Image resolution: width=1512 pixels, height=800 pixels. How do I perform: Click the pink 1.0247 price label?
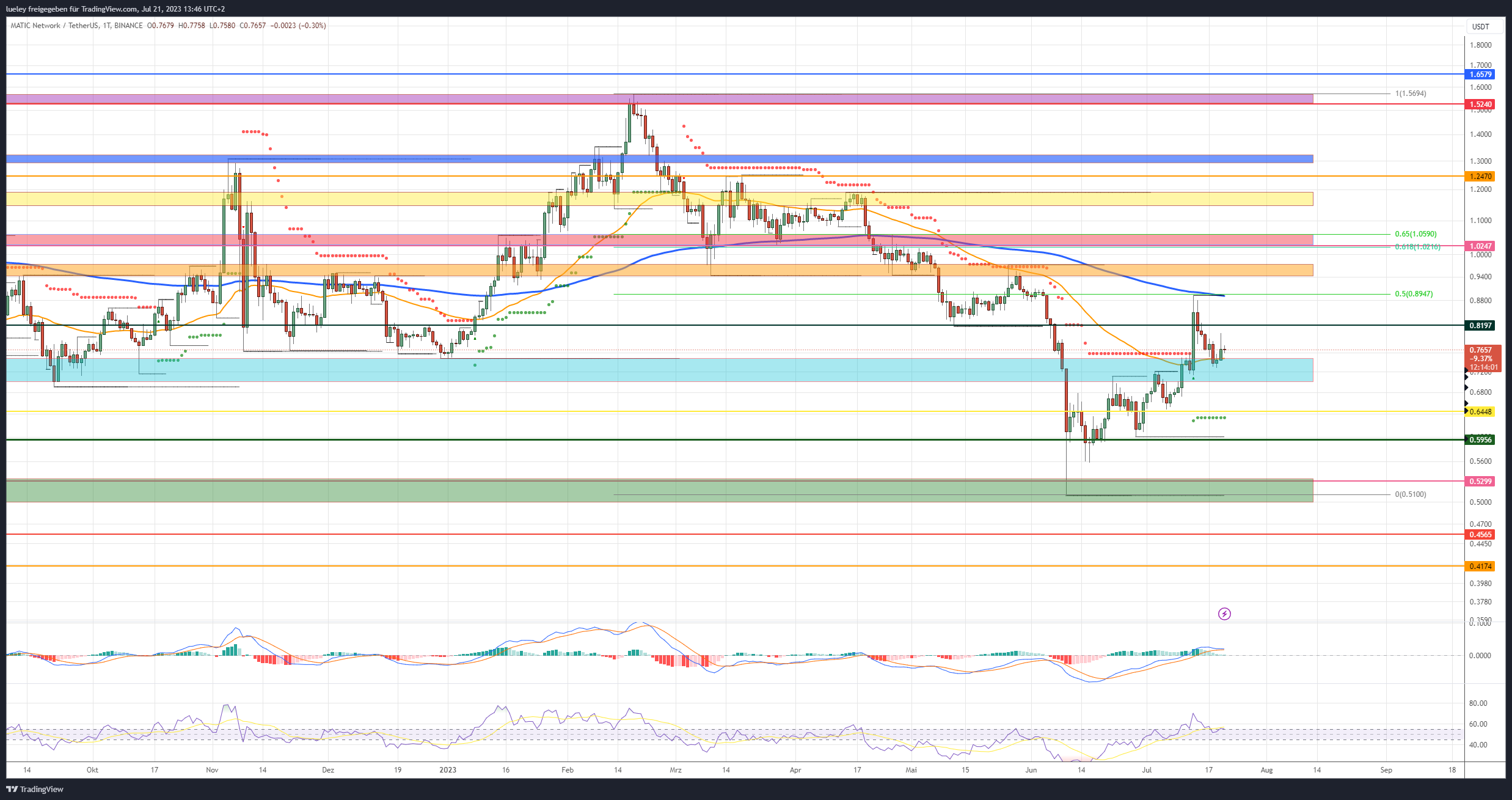[x=1480, y=246]
